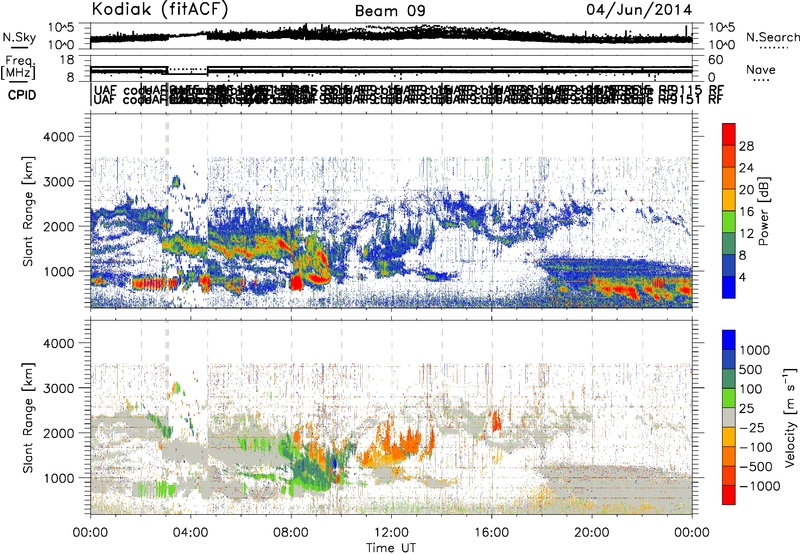The width and height of the screenshot is (800, 554).
Task: Click the "-500" velocity colorbar label
Action: click(x=756, y=467)
